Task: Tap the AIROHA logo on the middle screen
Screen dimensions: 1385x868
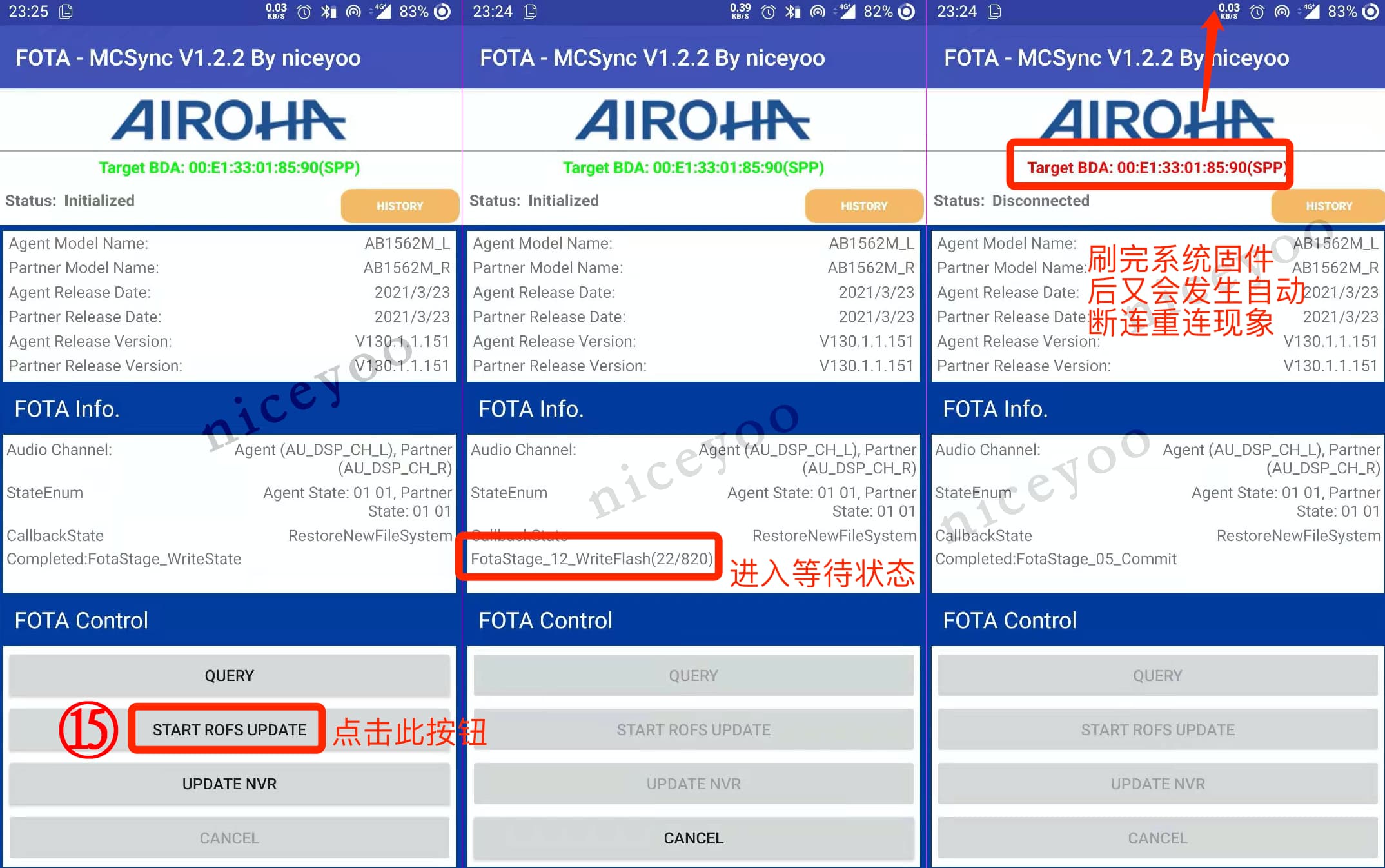Action: tap(693, 120)
